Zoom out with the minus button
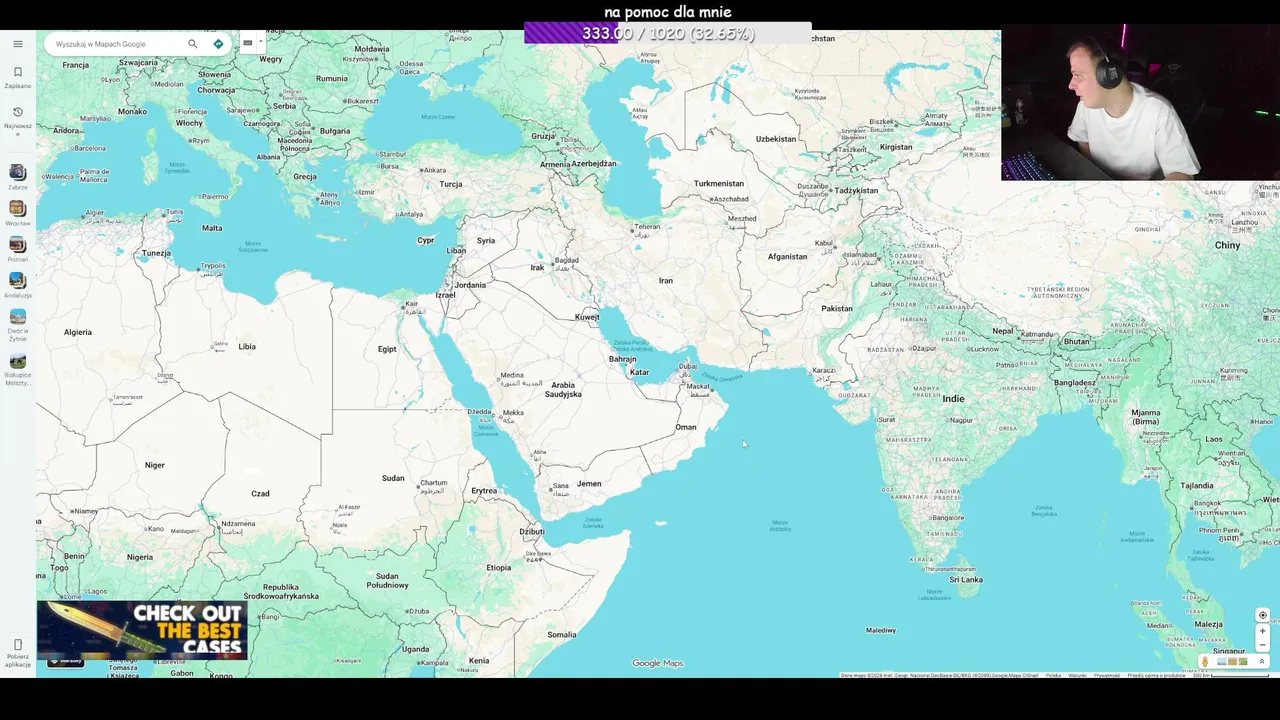The width and height of the screenshot is (1280, 720). [1262, 645]
